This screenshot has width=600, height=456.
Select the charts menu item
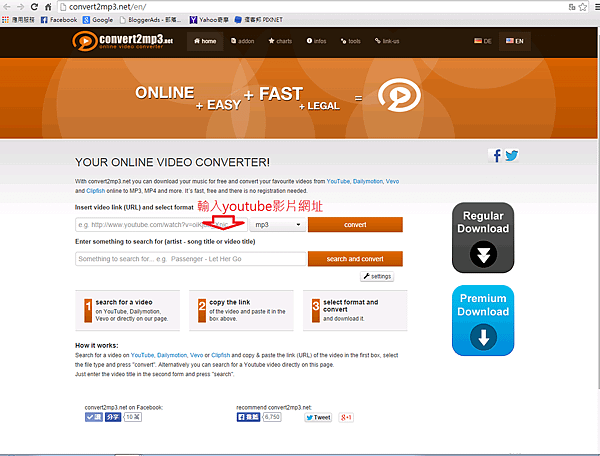coord(280,41)
